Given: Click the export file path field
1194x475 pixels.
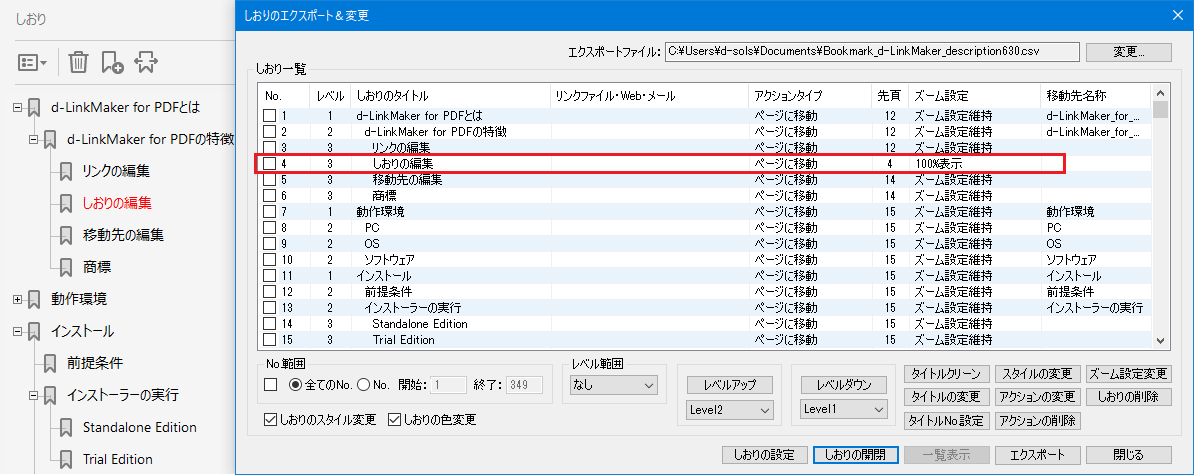Looking at the screenshot, I should 871,52.
